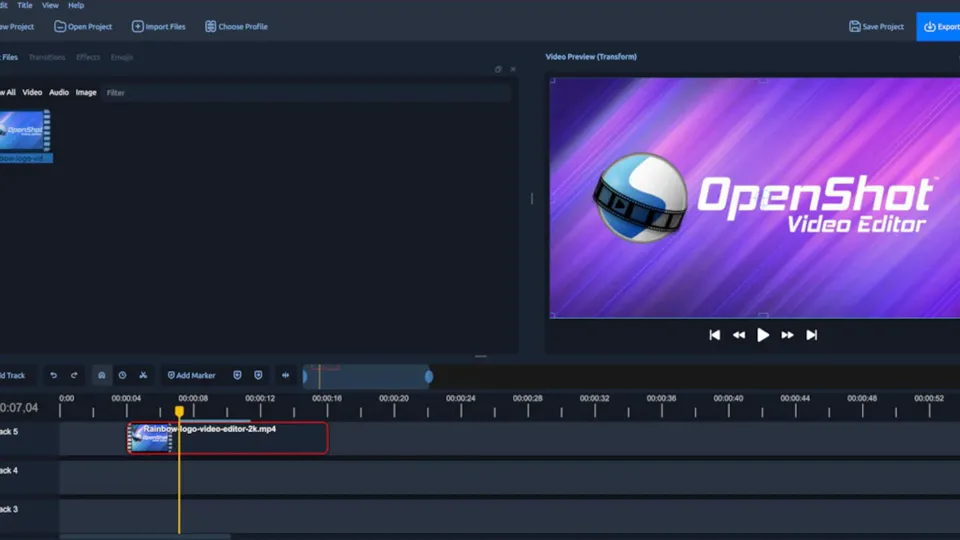Click the Open Project button
Screen dimensions: 960x540
(83, 26)
